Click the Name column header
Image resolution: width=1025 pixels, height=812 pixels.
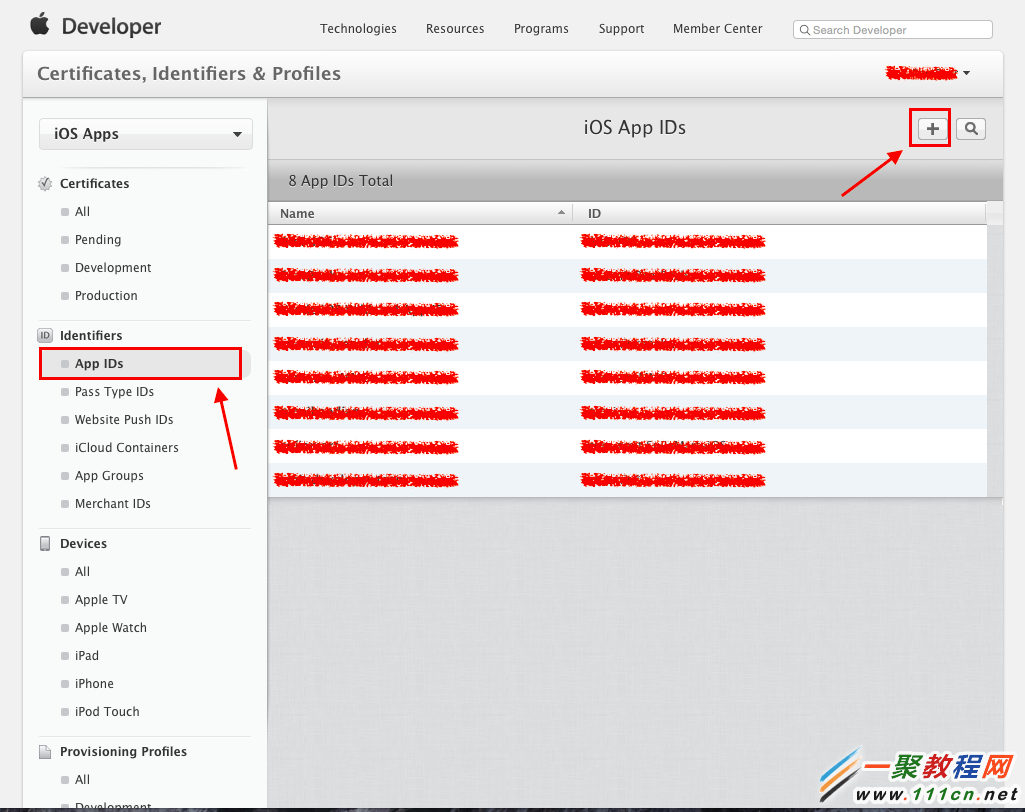click(420, 214)
